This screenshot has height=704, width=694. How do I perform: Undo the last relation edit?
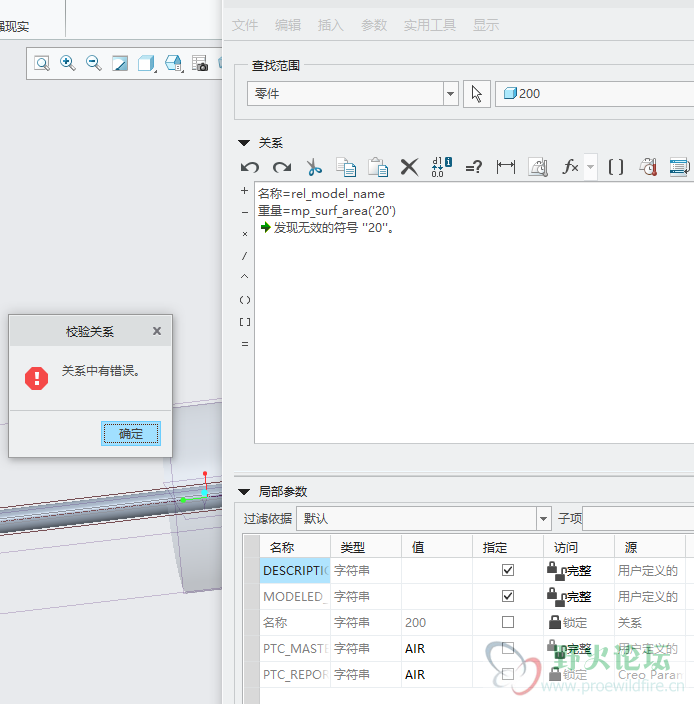pos(250,167)
